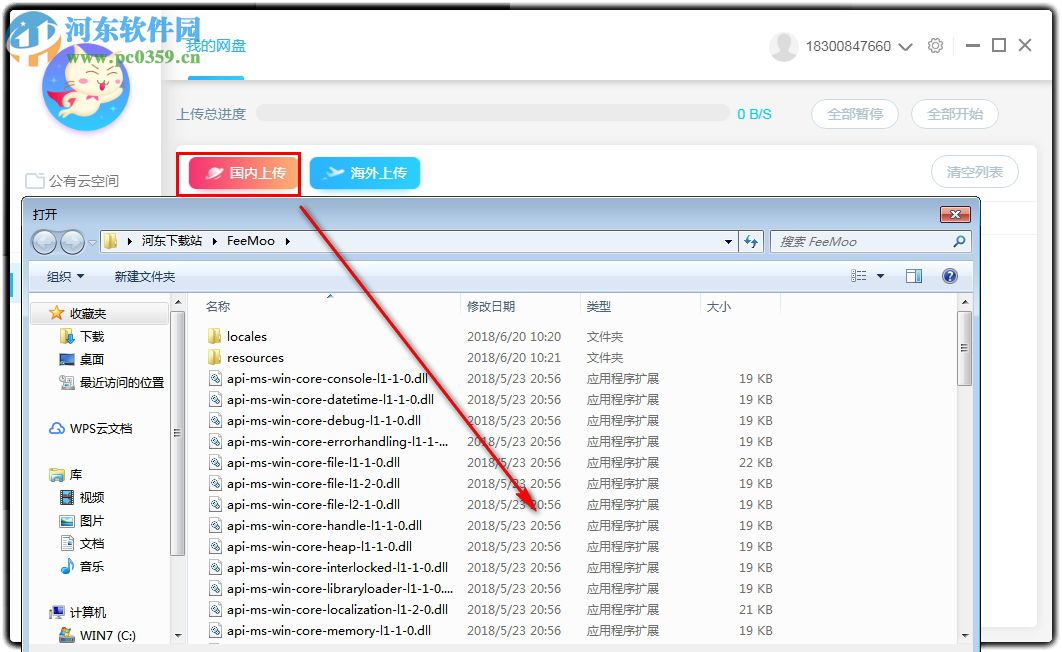Open the 组织 menu
The image size is (1062, 652).
coord(65,276)
